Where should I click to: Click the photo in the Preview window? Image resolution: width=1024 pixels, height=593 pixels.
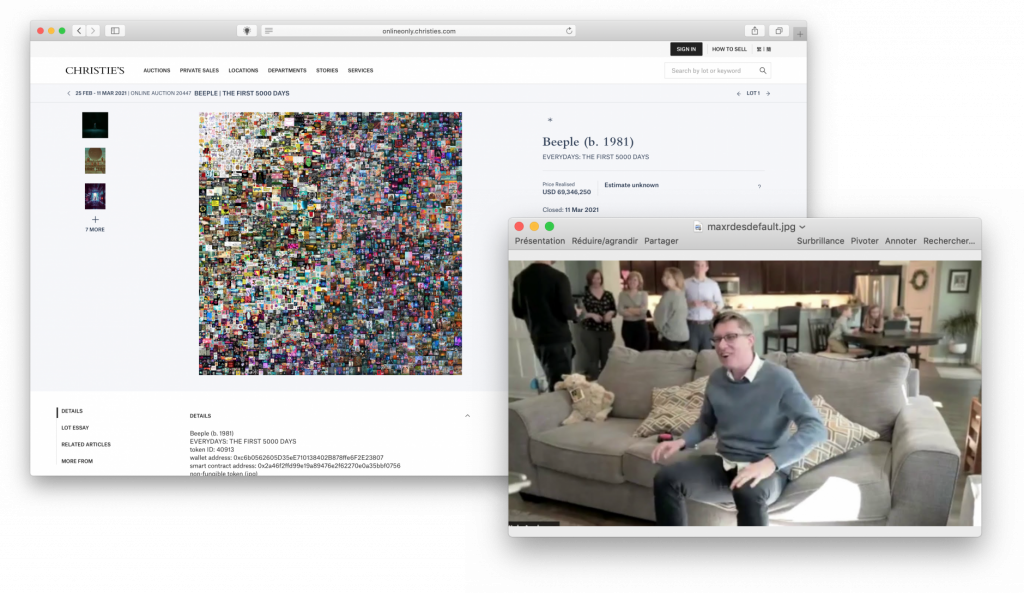click(744, 393)
